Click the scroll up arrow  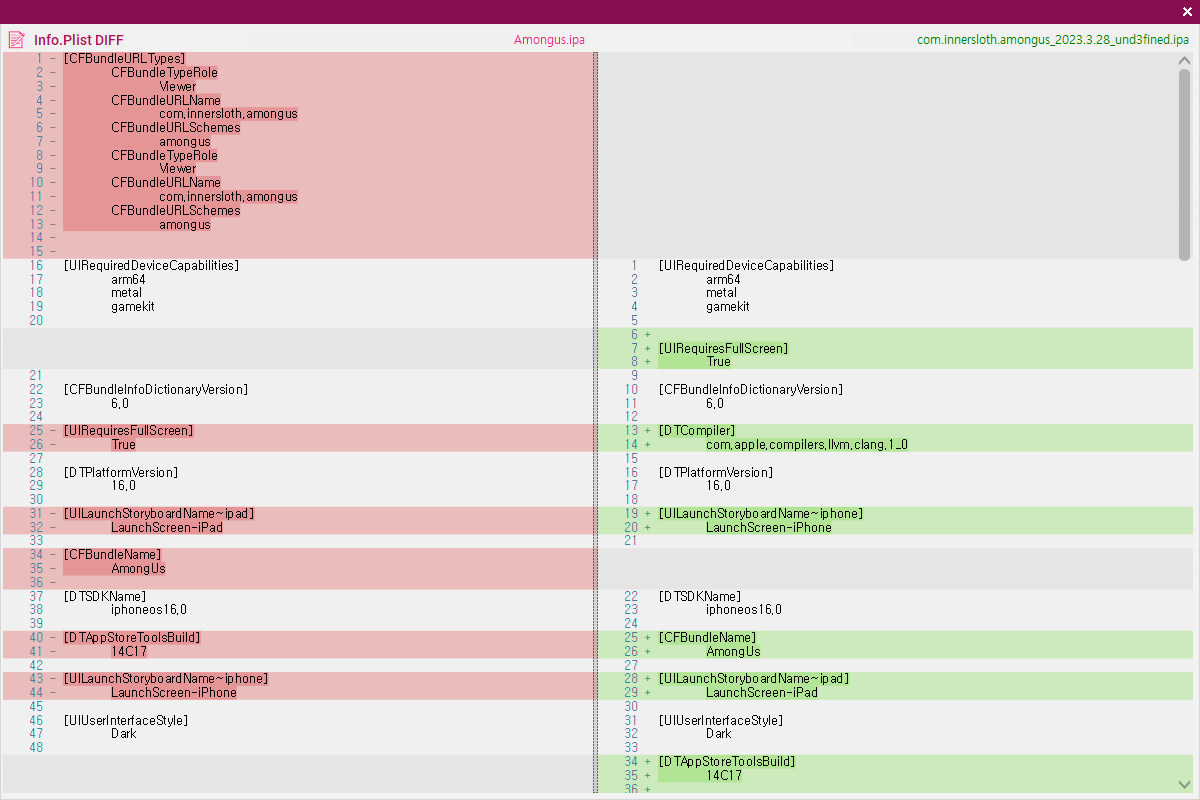click(1185, 61)
